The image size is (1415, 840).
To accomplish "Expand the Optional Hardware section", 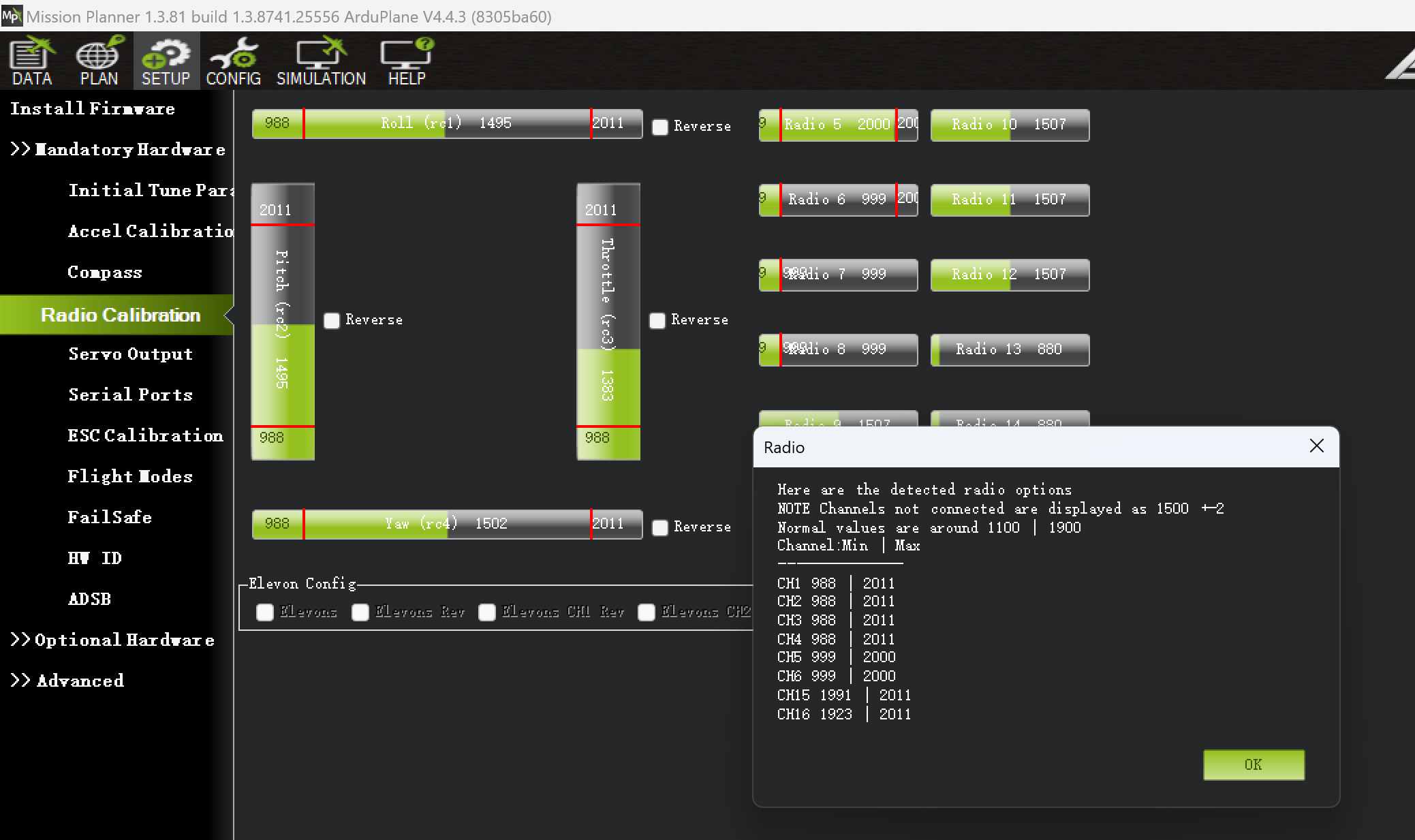I will point(112,640).
